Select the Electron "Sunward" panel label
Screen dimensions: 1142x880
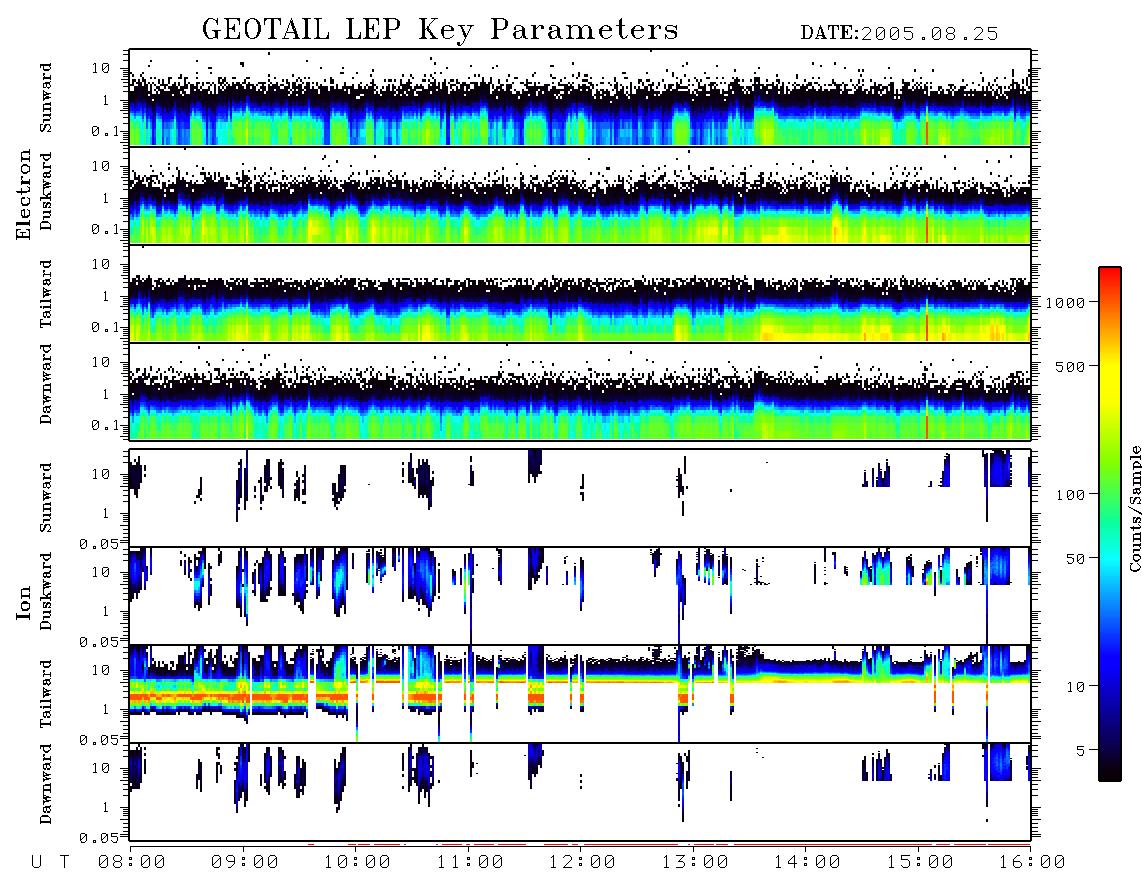point(46,98)
